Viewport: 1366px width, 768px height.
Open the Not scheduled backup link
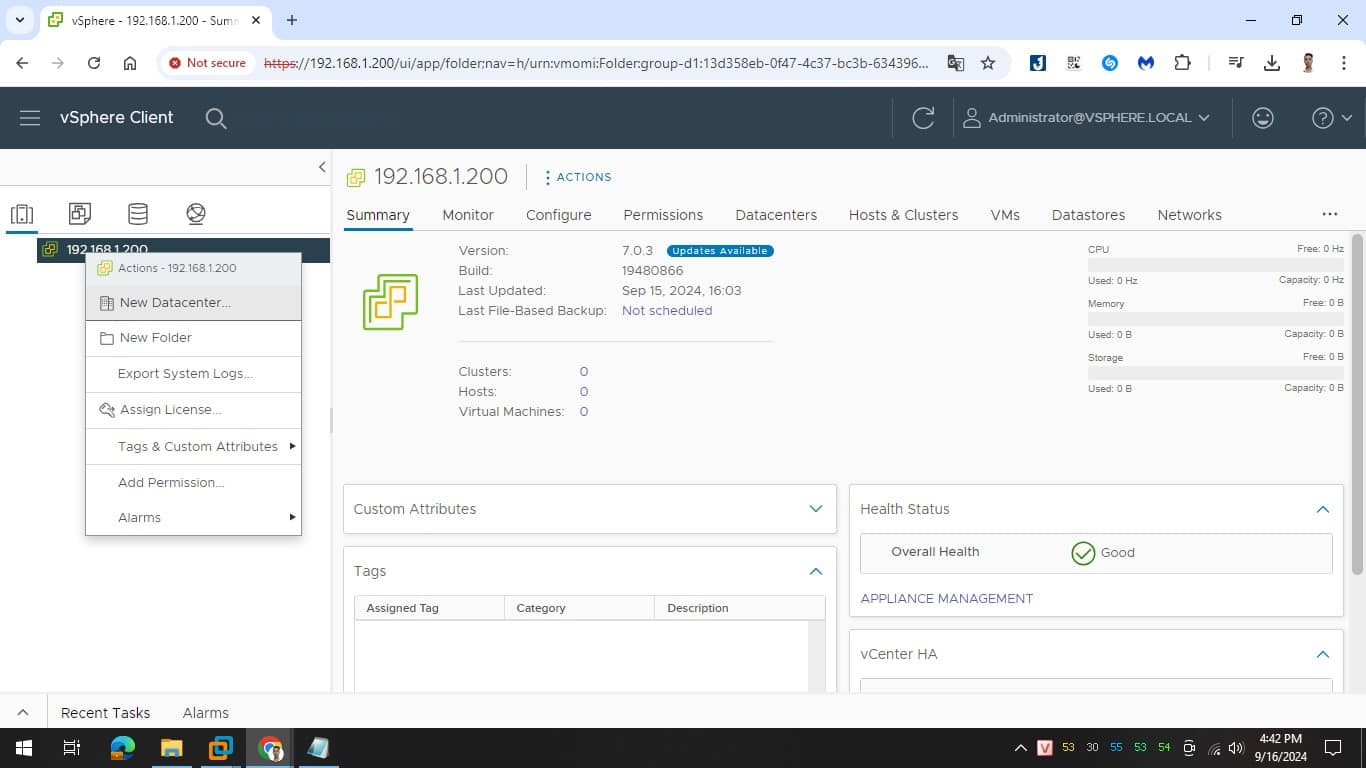(x=667, y=311)
